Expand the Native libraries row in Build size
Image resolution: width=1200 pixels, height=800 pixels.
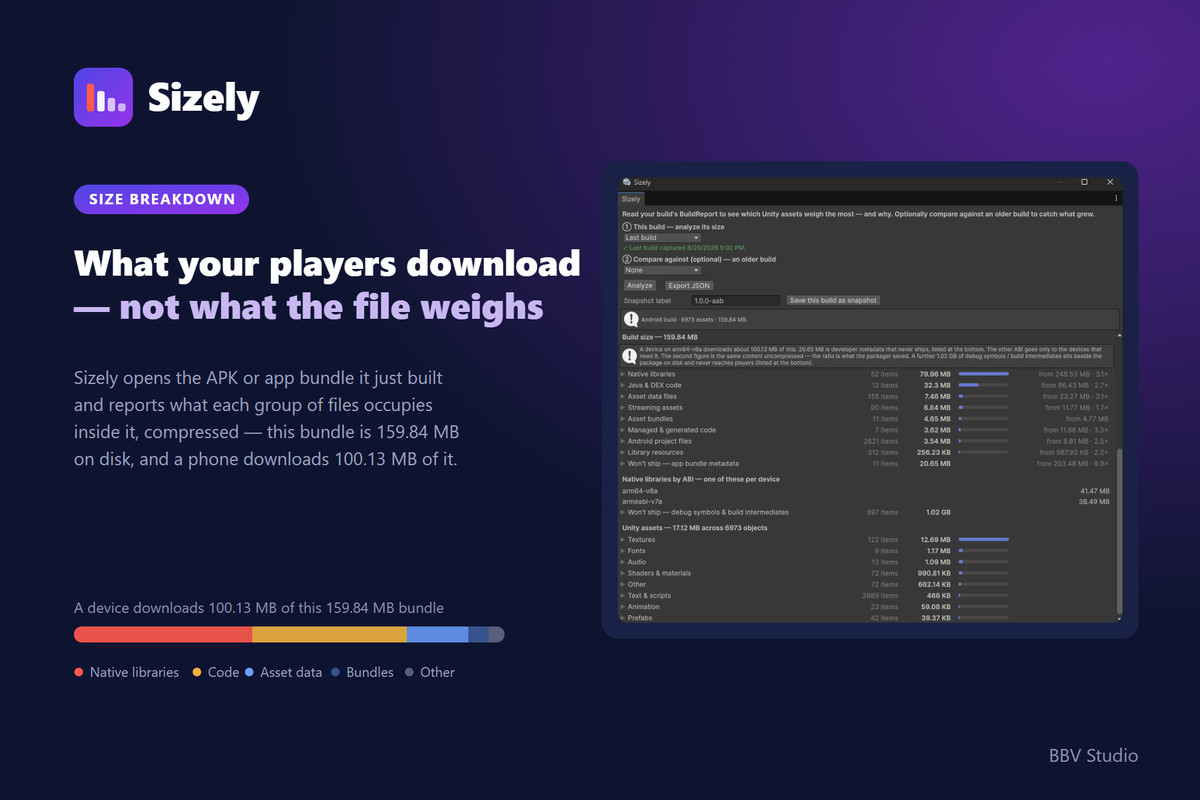click(623, 374)
